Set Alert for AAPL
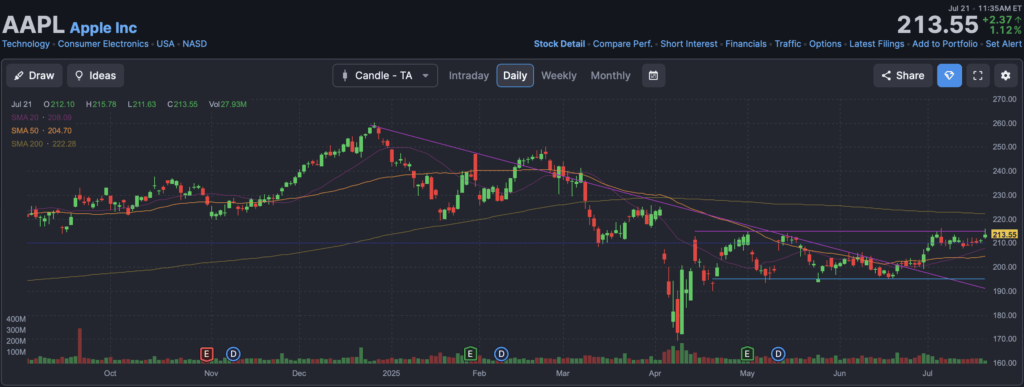This screenshot has width=1024, height=387. pyautogui.click(x=1003, y=44)
